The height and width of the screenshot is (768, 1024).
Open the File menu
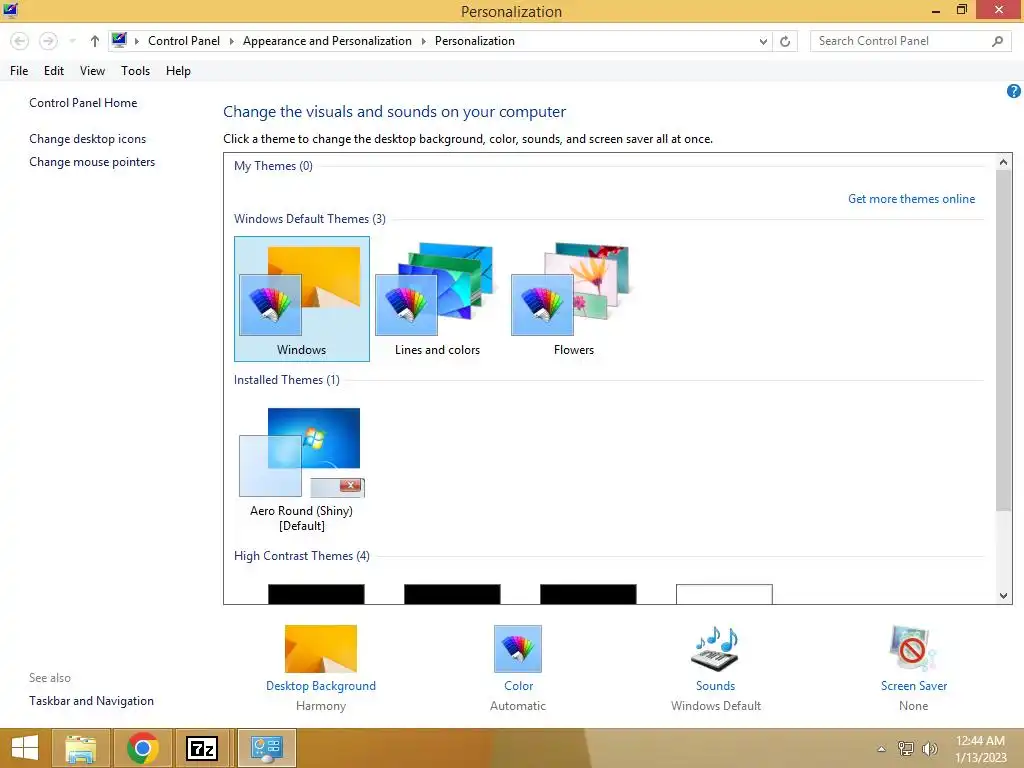[x=19, y=71]
